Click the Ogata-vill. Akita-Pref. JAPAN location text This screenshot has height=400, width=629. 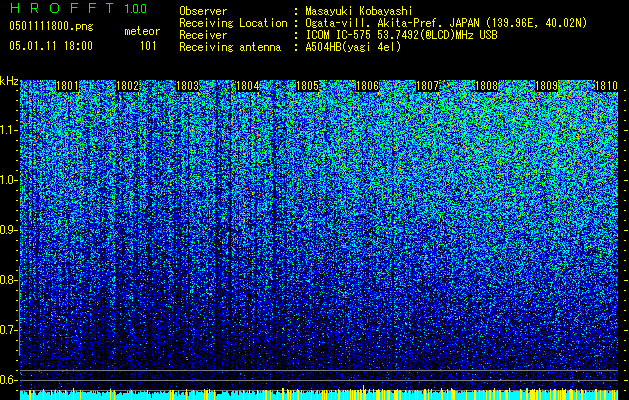click(446, 23)
